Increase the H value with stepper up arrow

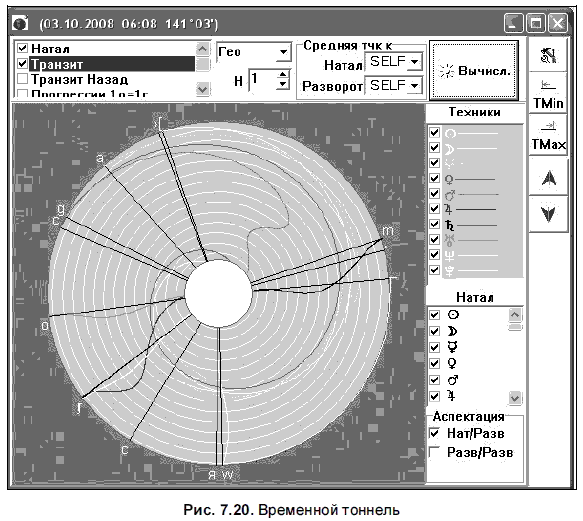coord(283,74)
